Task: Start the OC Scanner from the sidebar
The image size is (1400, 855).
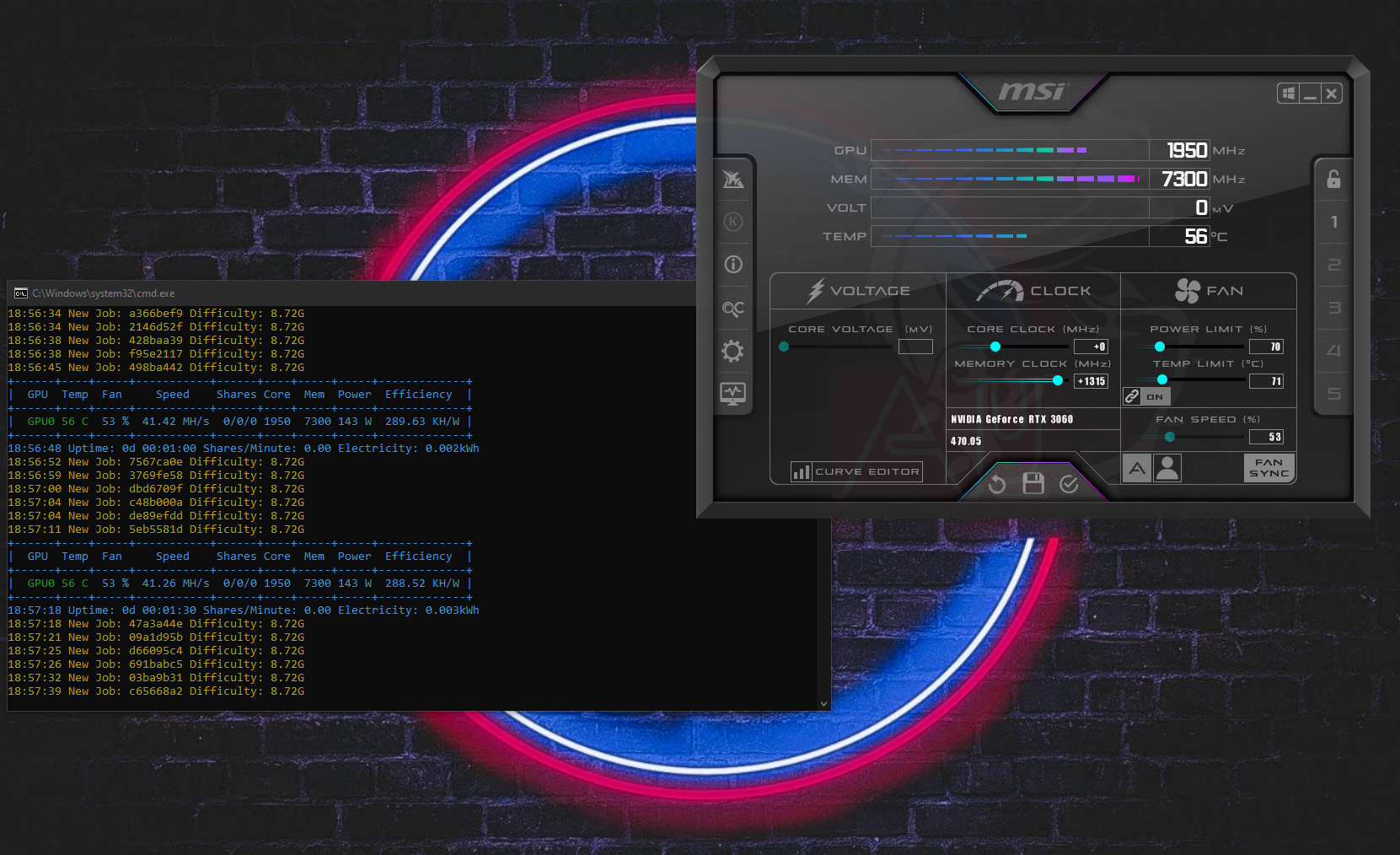Action: point(733,309)
